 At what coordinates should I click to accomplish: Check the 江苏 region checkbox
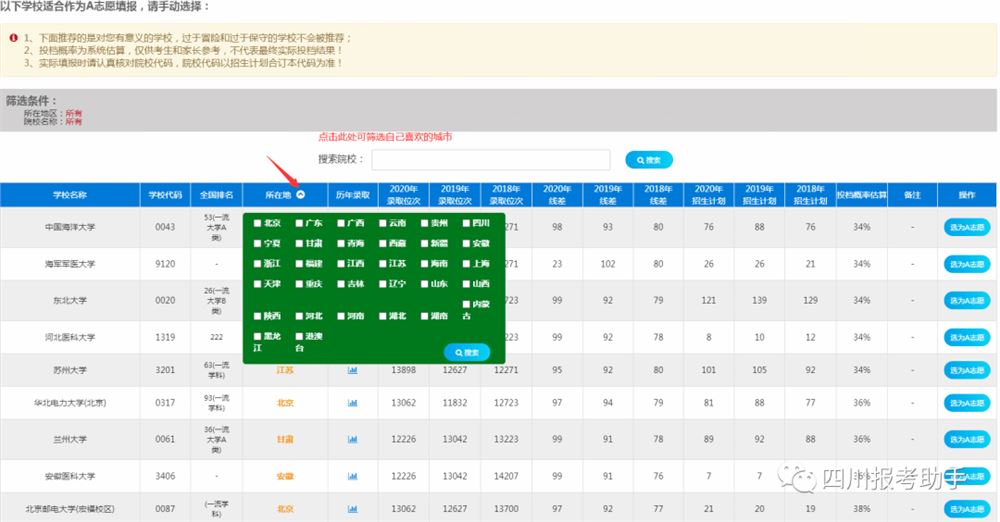tap(383, 264)
